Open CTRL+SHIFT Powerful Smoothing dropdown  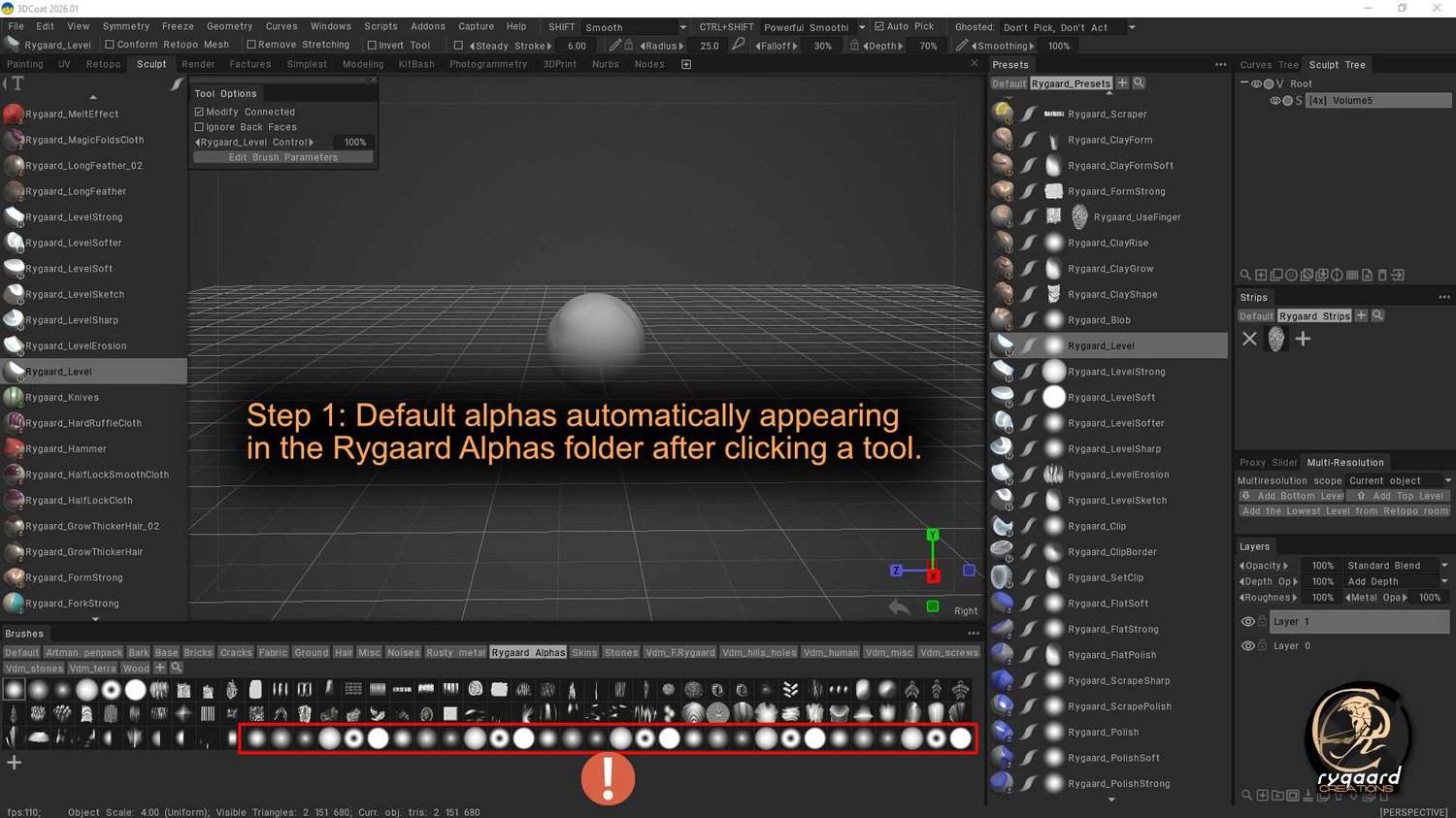point(861,27)
